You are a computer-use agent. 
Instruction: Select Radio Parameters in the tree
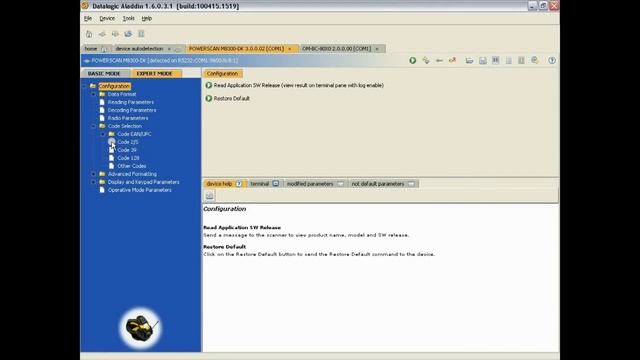point(128,118)
